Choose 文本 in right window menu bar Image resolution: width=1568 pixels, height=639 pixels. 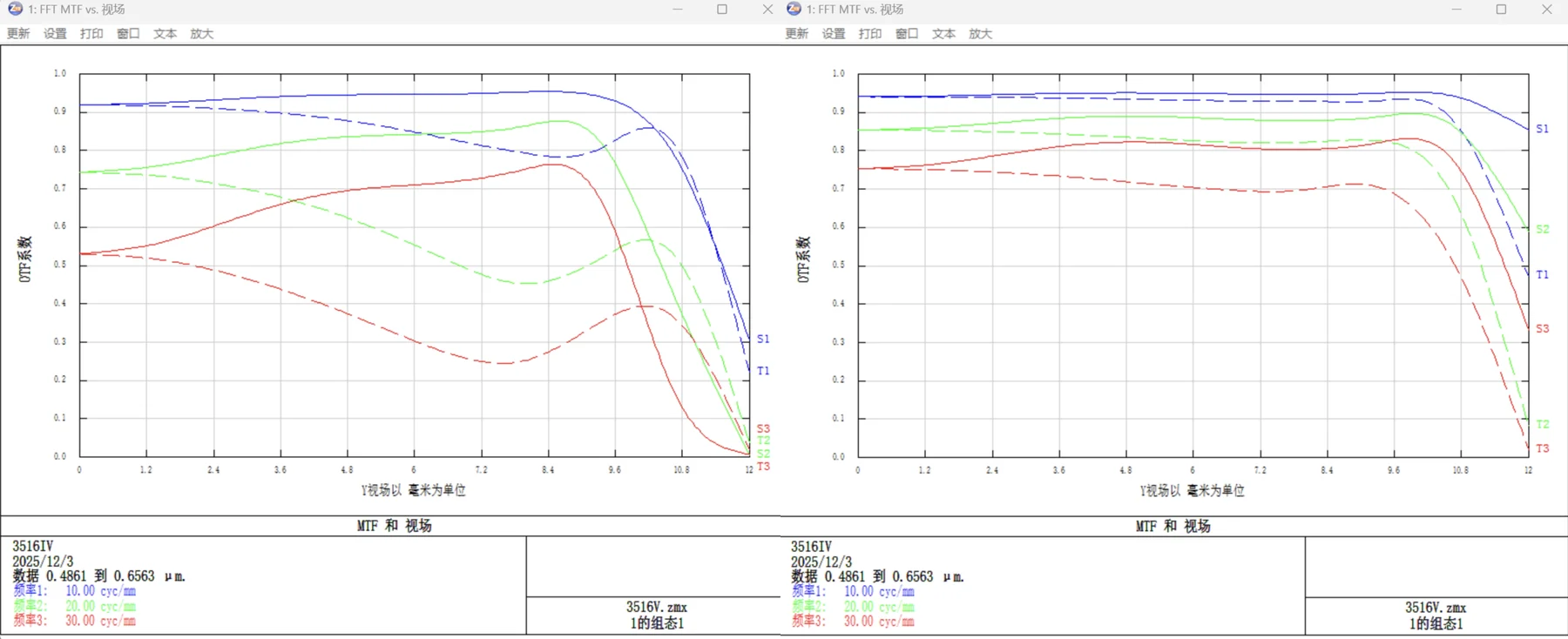pyautogui.click(x=943, y=33)
